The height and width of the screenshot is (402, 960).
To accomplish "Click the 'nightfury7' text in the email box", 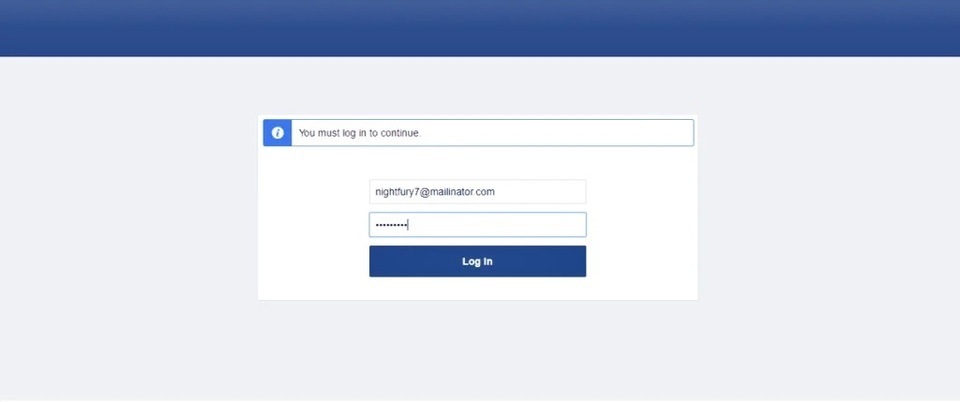I will point(394,192).
